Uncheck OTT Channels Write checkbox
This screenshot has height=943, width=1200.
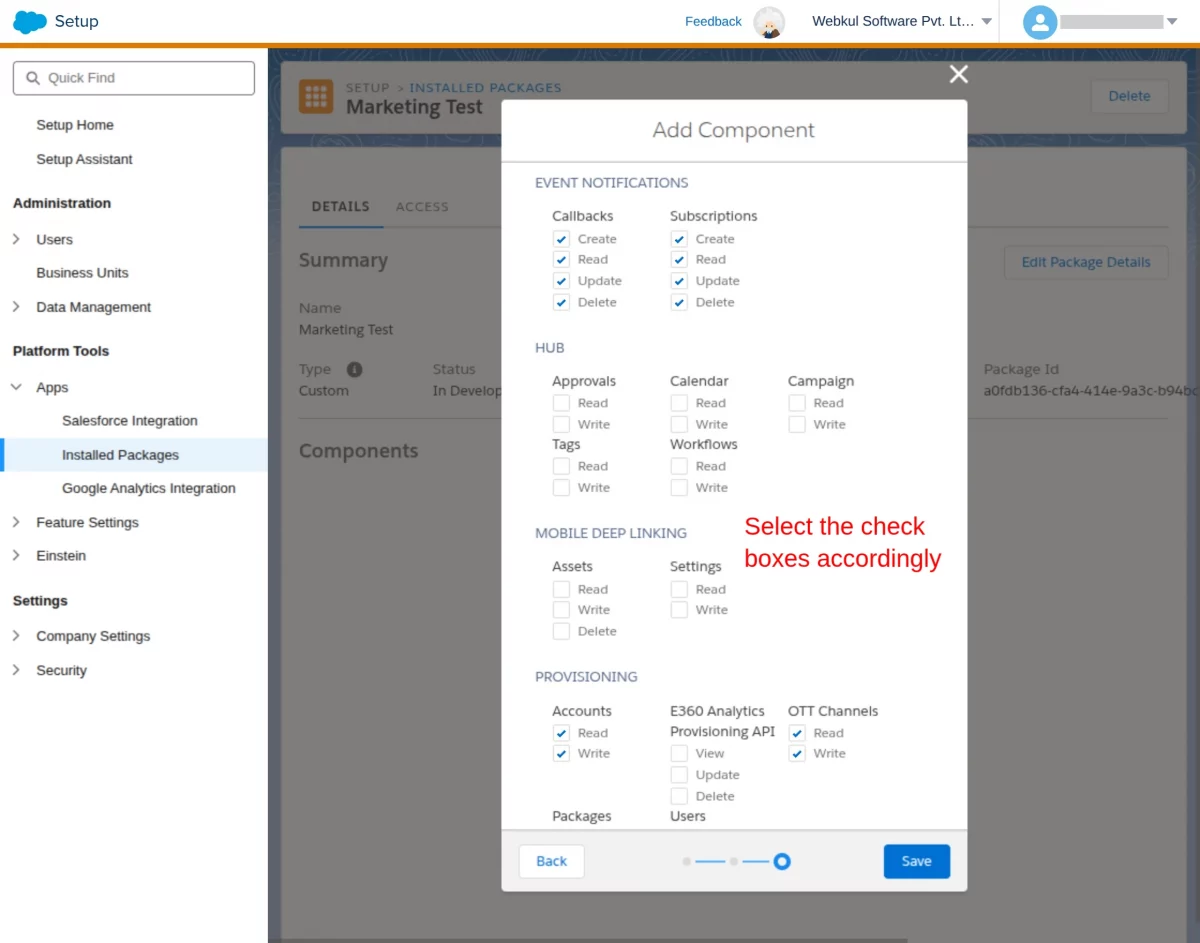point(797,753)
